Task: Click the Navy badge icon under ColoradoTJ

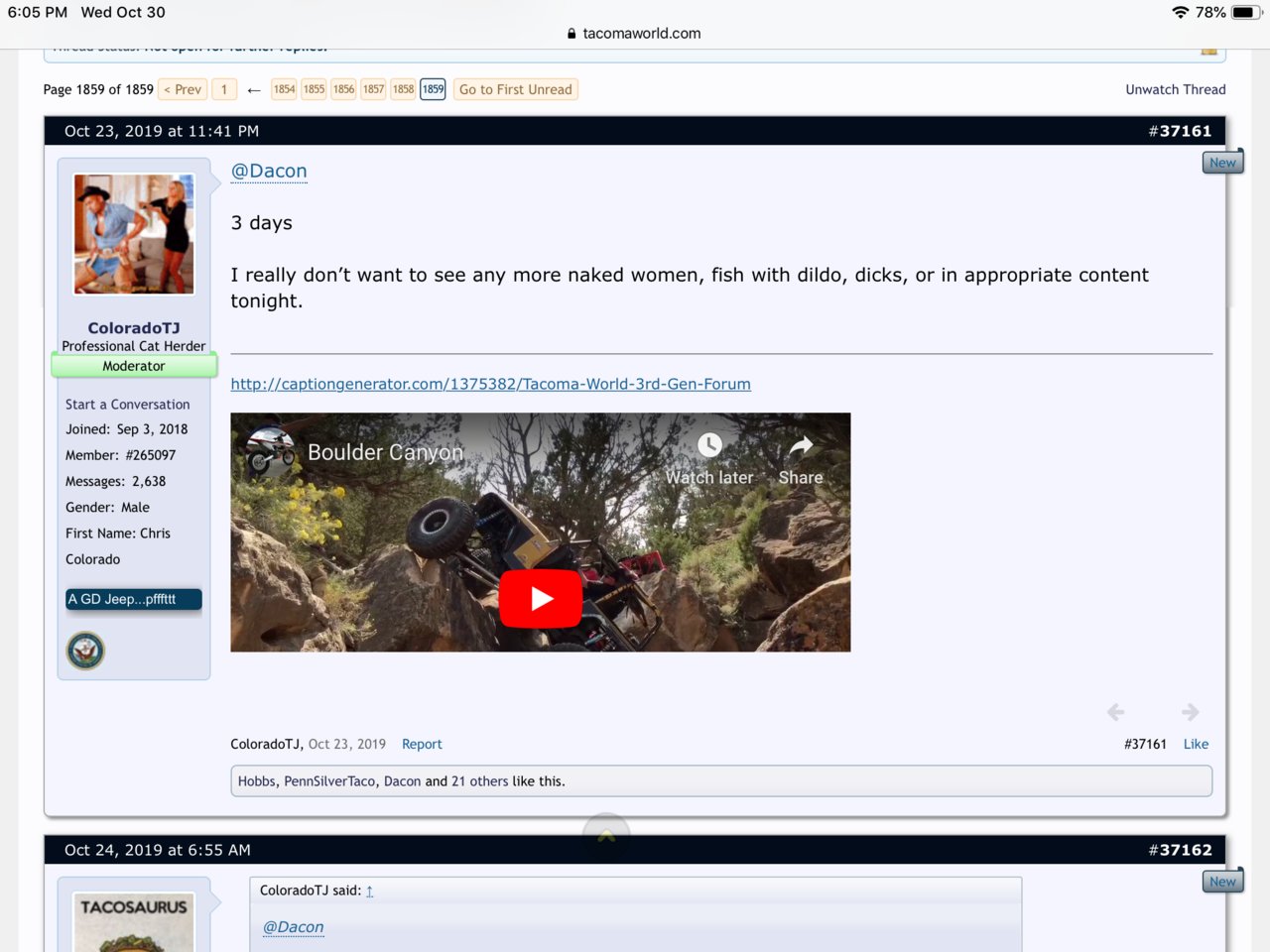Action: 85,651
